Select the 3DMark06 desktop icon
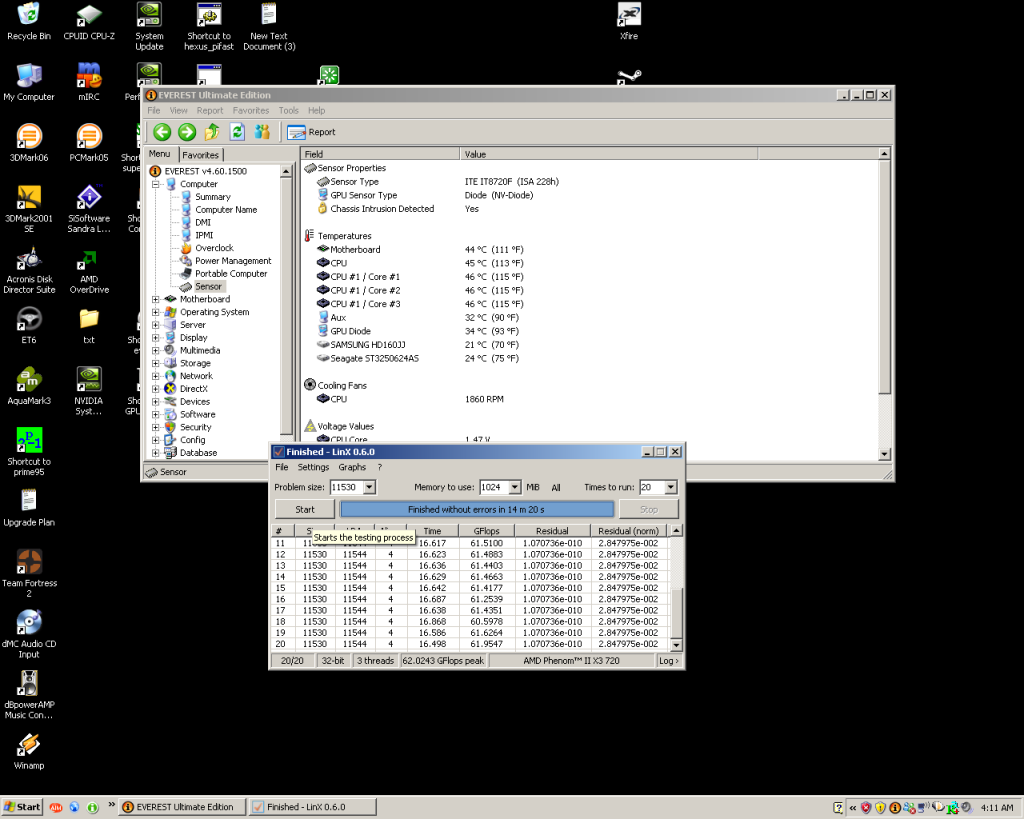Screen dimensions: 1024x819 (x=29, y=144)
